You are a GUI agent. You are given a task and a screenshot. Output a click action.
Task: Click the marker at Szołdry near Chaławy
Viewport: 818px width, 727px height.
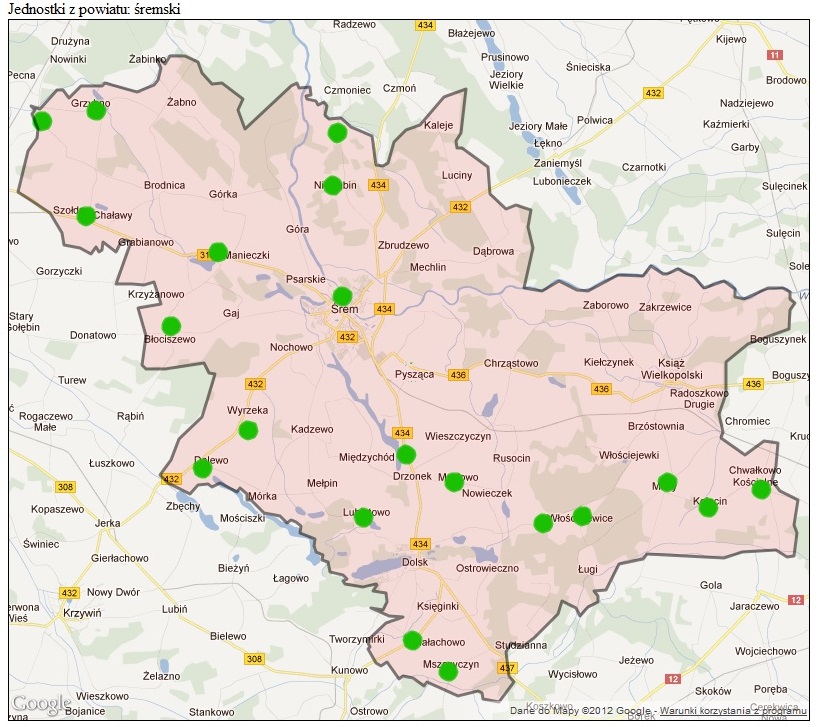coord(86,216)
